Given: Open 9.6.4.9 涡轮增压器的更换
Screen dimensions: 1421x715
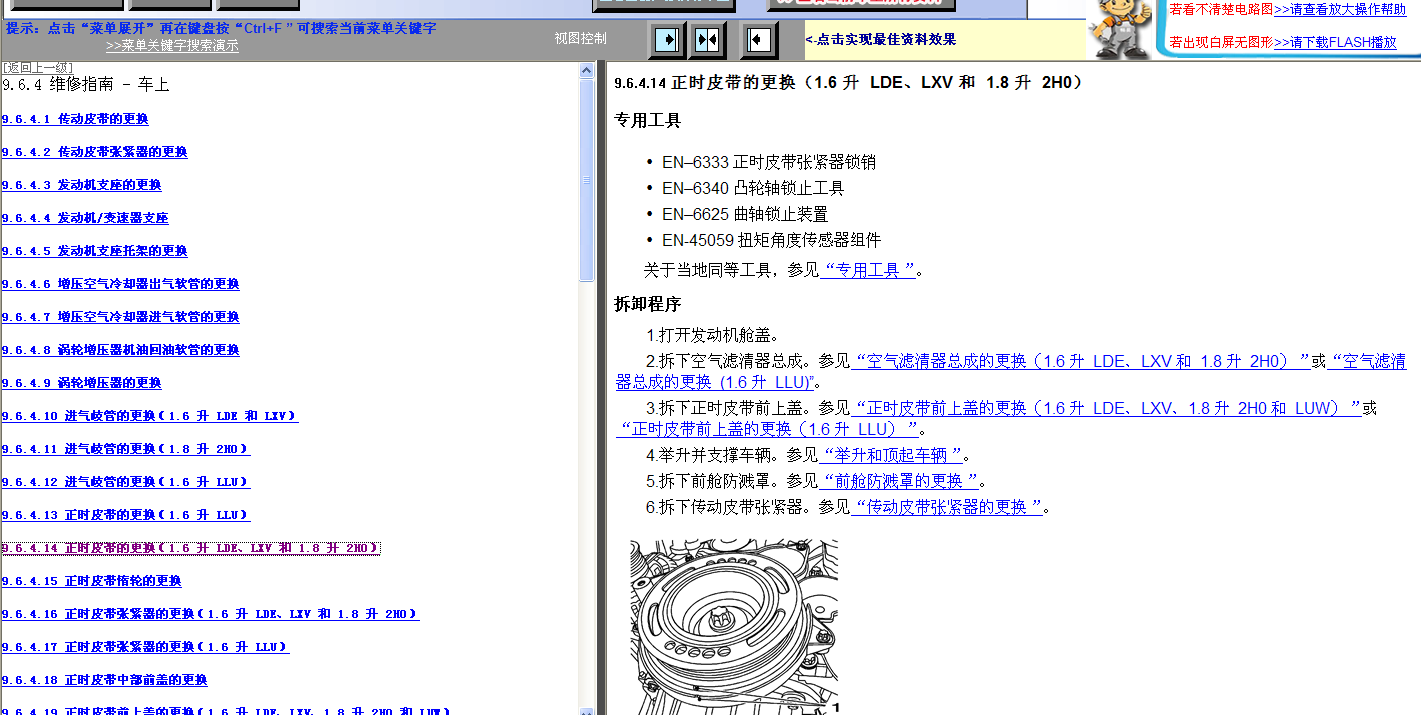Looking at the screenshot, I should (81, 383).
